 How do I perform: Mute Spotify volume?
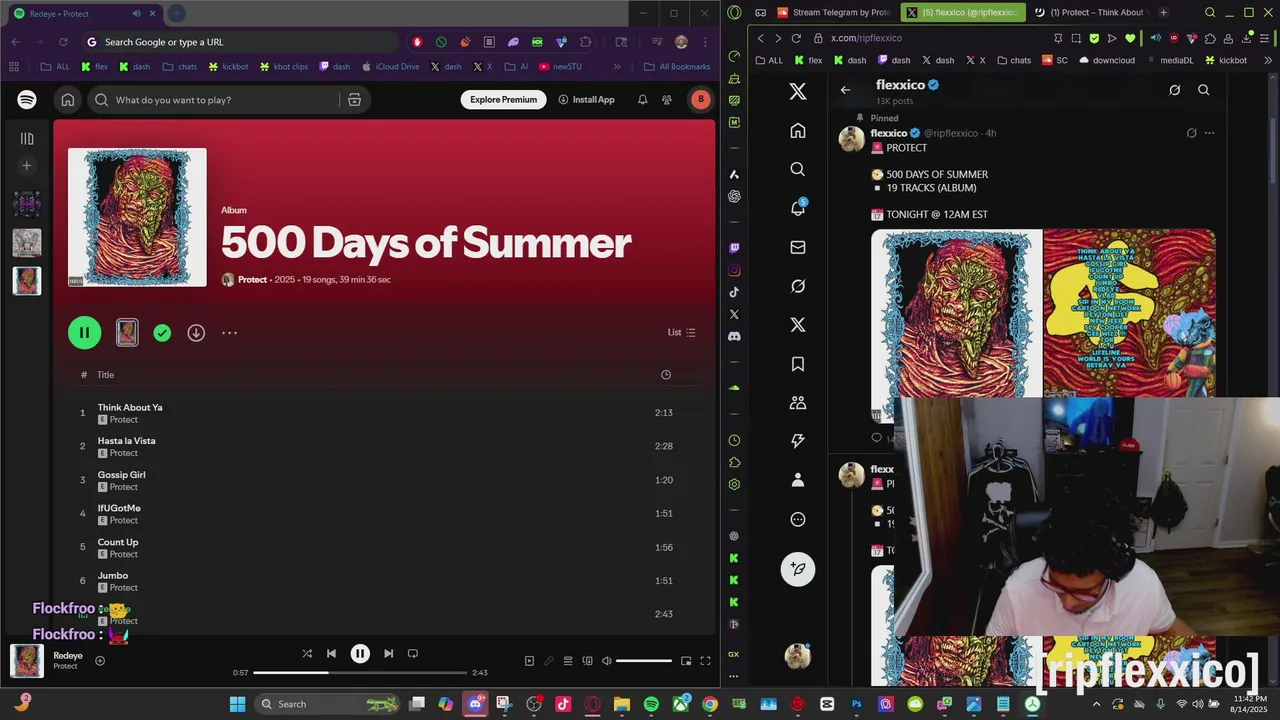[606, 660]
